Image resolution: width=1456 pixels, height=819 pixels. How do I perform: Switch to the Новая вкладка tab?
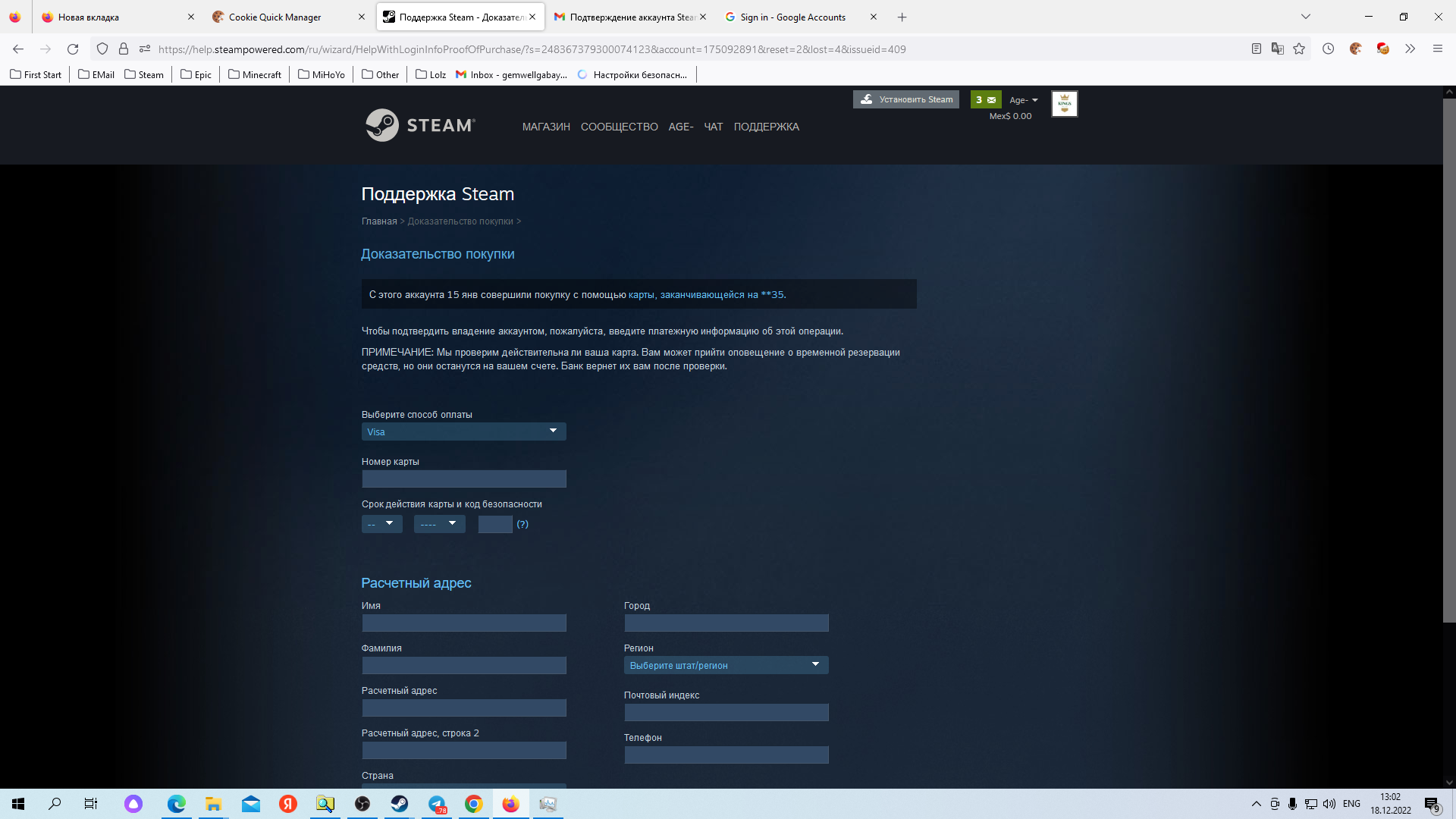coord(118,17)
